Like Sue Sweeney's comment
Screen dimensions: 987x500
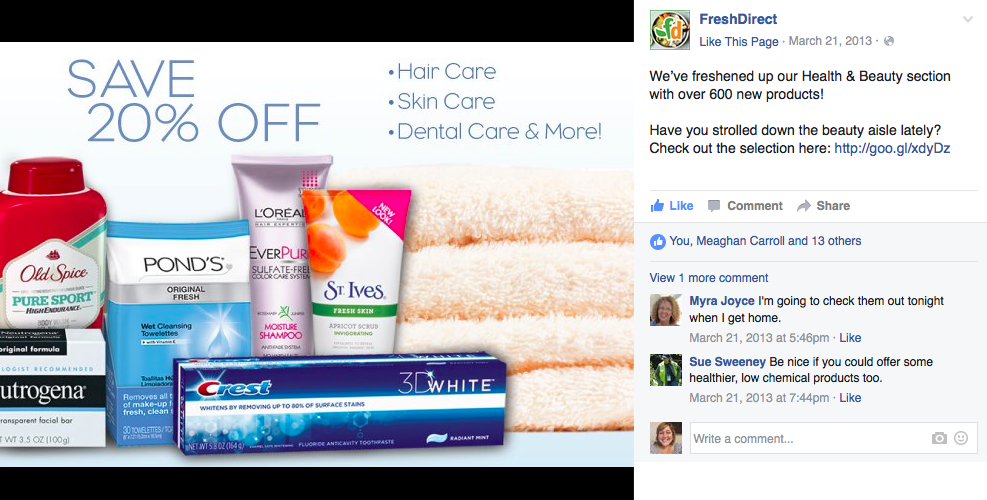(x=850, y=398)
